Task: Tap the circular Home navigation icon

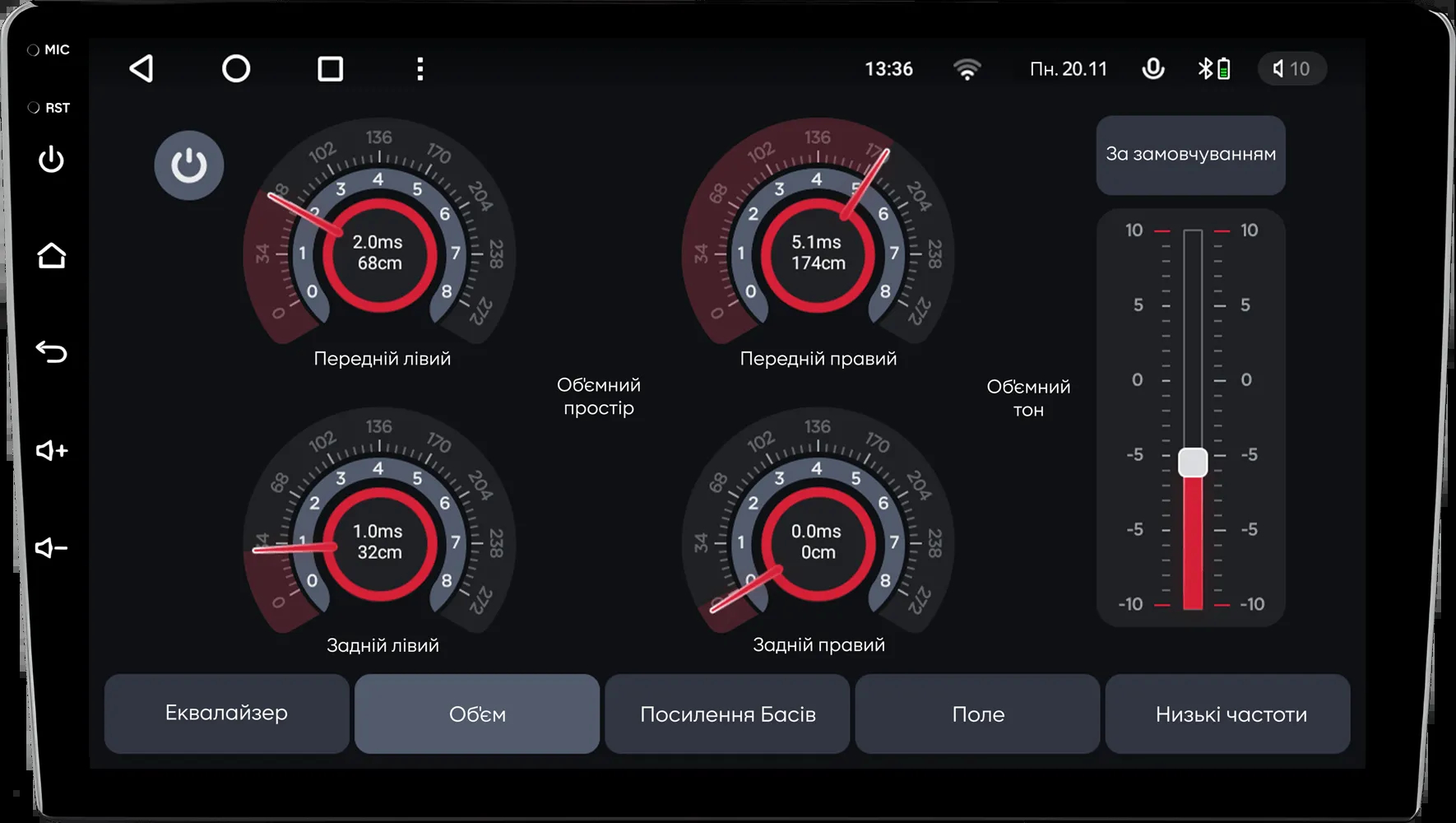Action: 236,68
